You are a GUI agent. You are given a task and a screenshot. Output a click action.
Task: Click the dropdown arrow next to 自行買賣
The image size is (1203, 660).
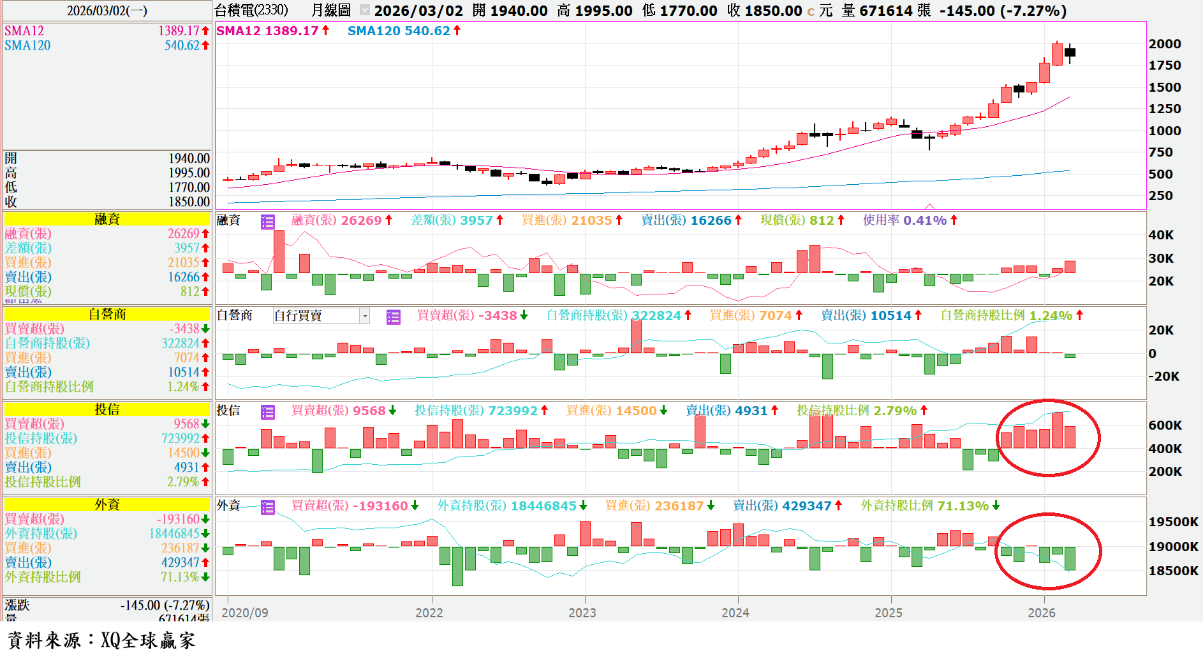coord(364,316)
